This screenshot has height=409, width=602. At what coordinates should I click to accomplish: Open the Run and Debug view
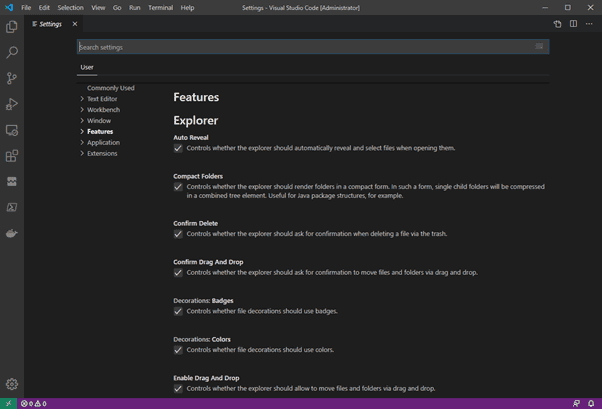[12, 104]
